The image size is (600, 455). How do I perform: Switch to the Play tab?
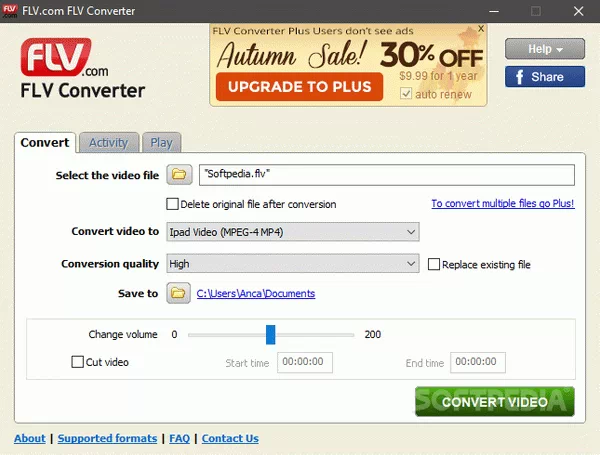click(x=161, y=143)
